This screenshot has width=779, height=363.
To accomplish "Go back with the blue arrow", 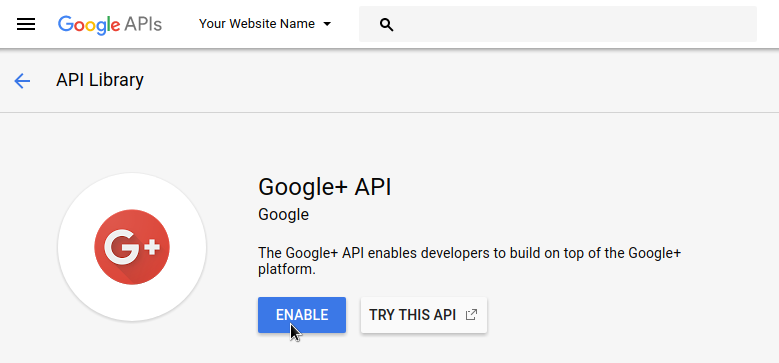I will tap(22, 80).
